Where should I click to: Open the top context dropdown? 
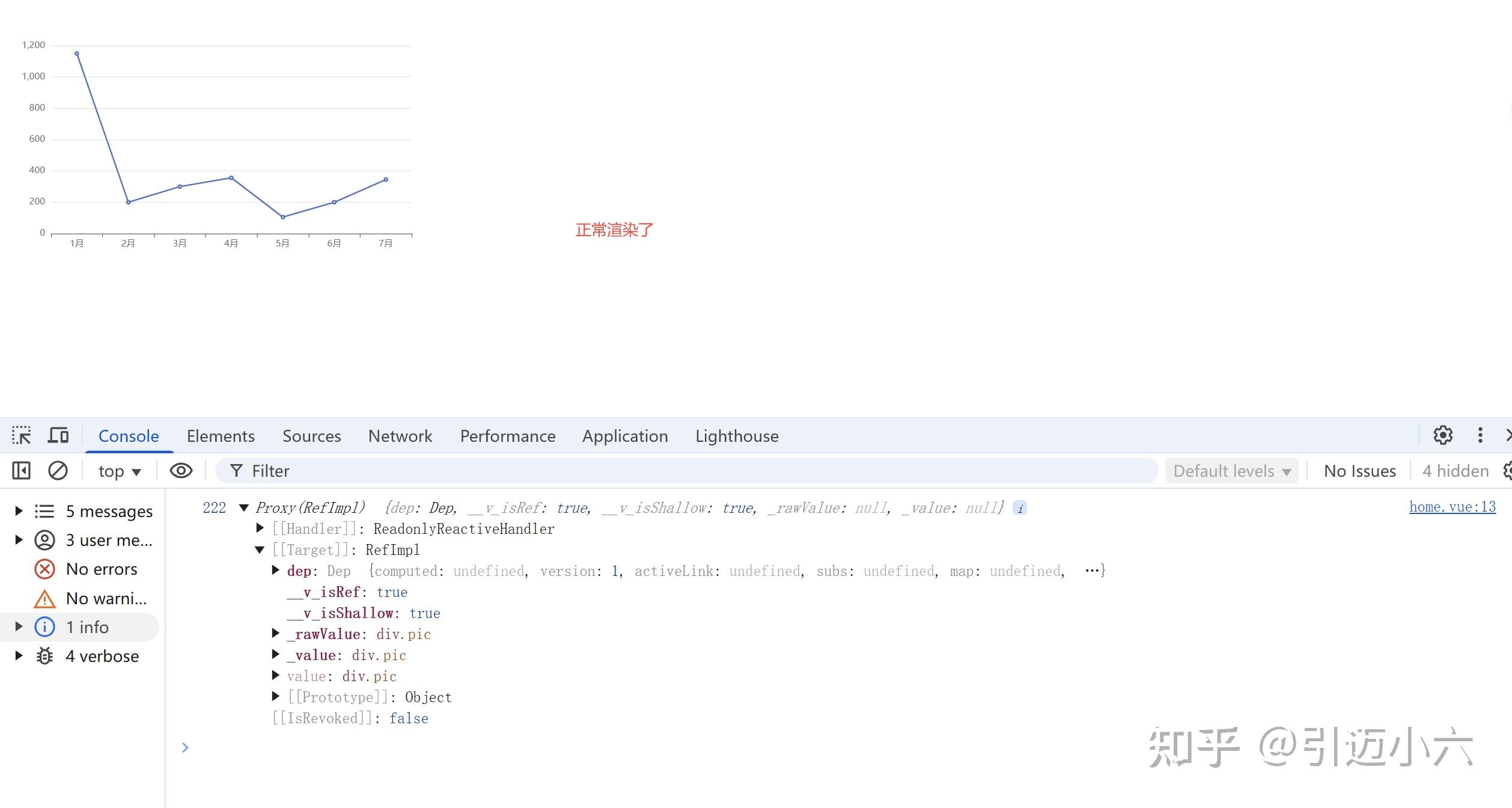pos(120,471)
